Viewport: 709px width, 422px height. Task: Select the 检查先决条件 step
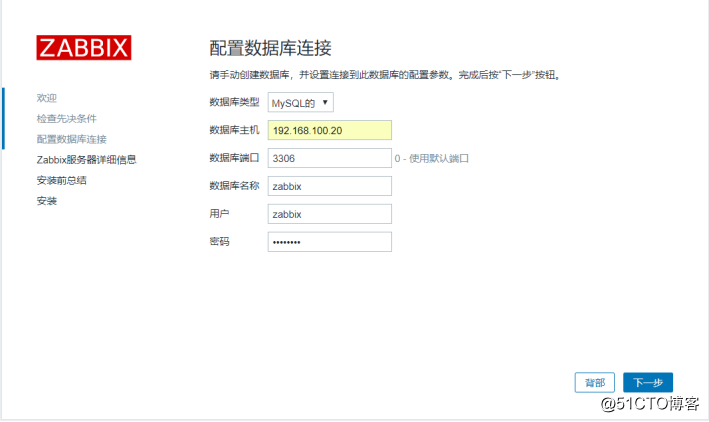pyautogui.click(x=66, y=119)
